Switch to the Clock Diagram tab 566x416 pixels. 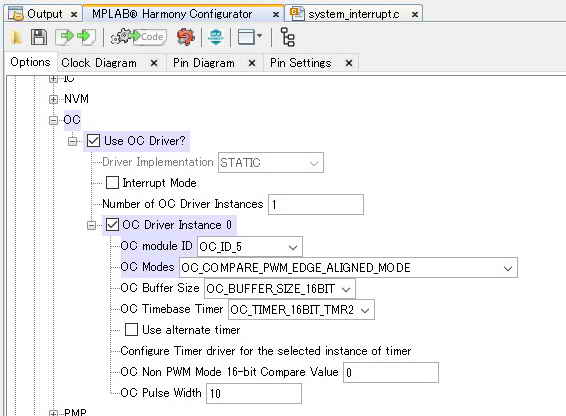(99, 63)
